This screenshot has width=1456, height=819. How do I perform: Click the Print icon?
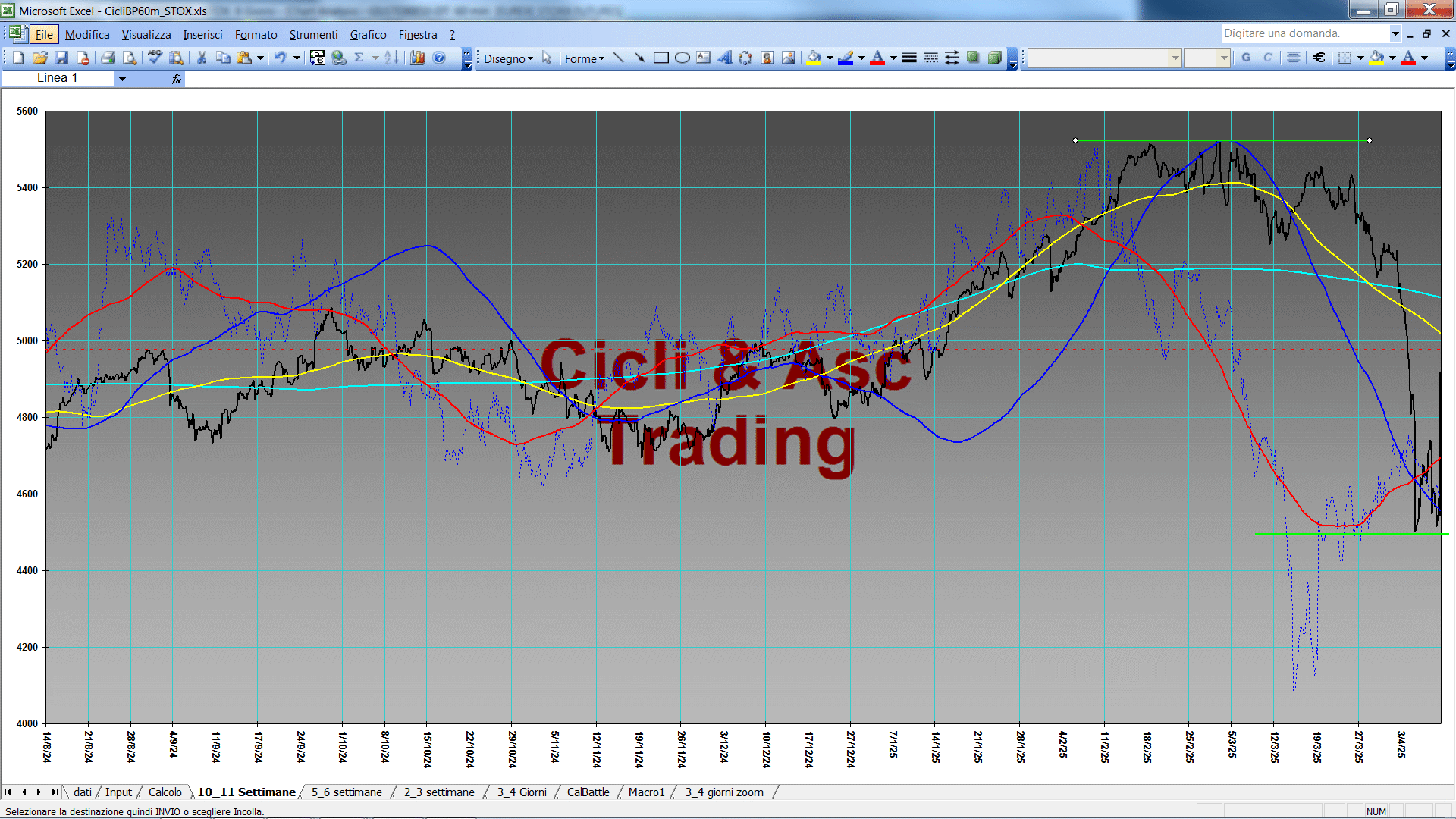click(x=108, y=58)
